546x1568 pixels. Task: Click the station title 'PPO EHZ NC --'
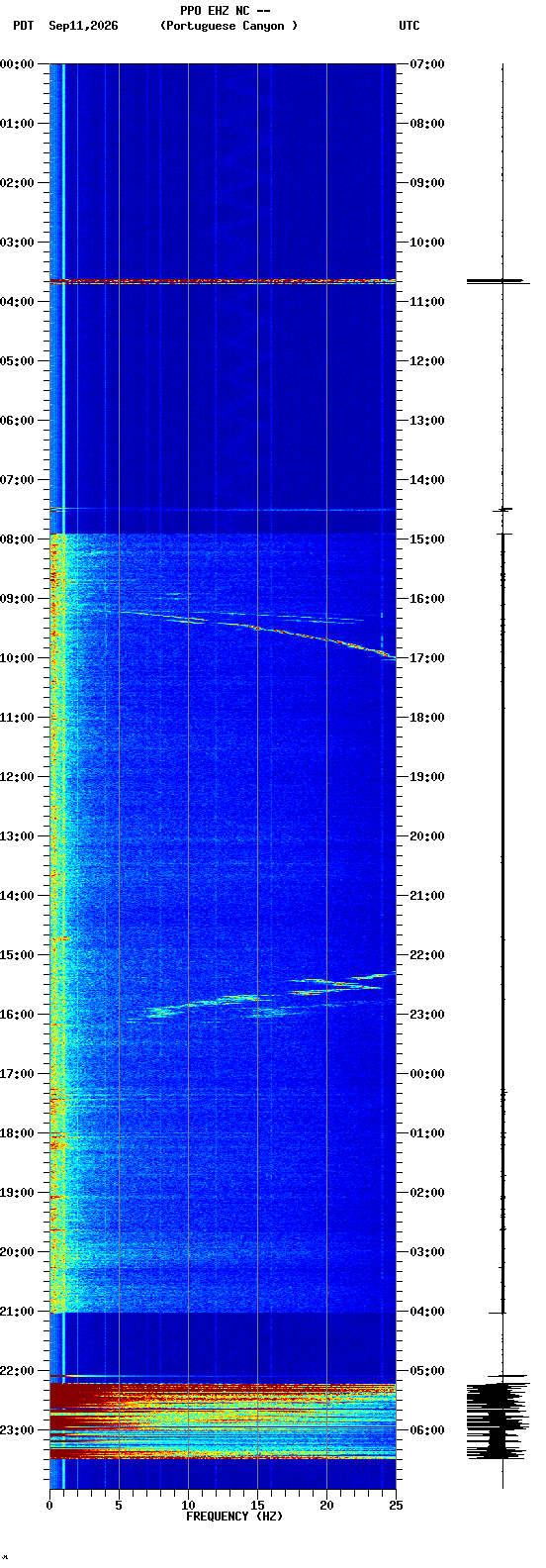tap(226, 11)
